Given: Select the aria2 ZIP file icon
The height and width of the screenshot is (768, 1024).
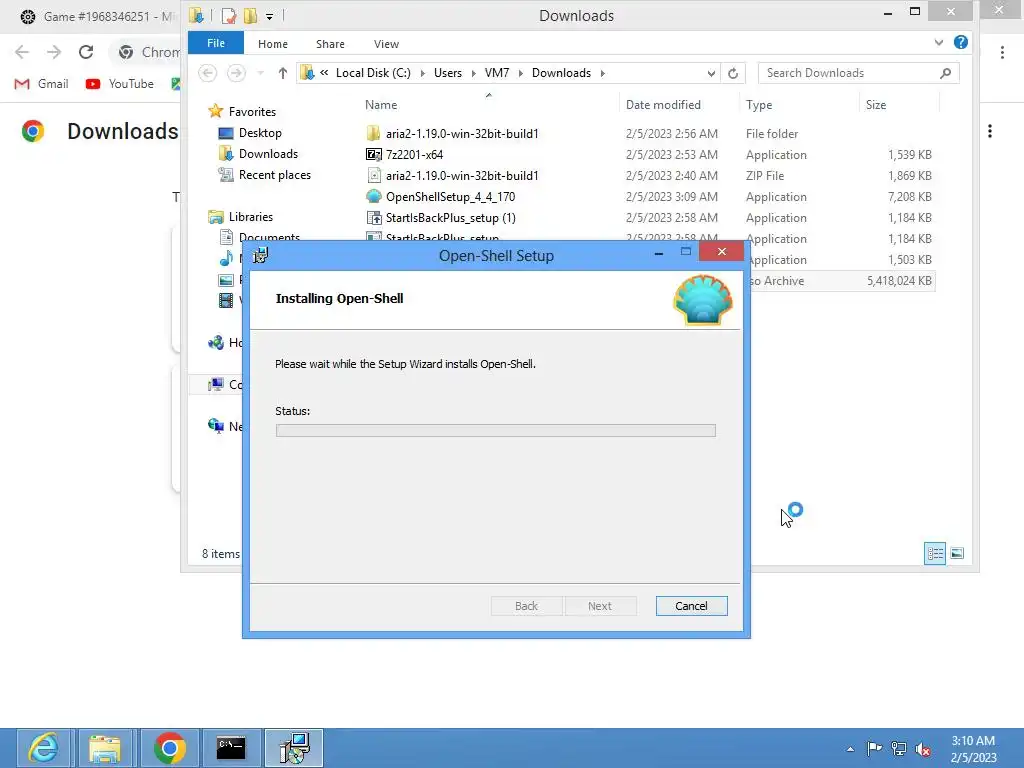Looking at the screenshot, I should point(374,175).
